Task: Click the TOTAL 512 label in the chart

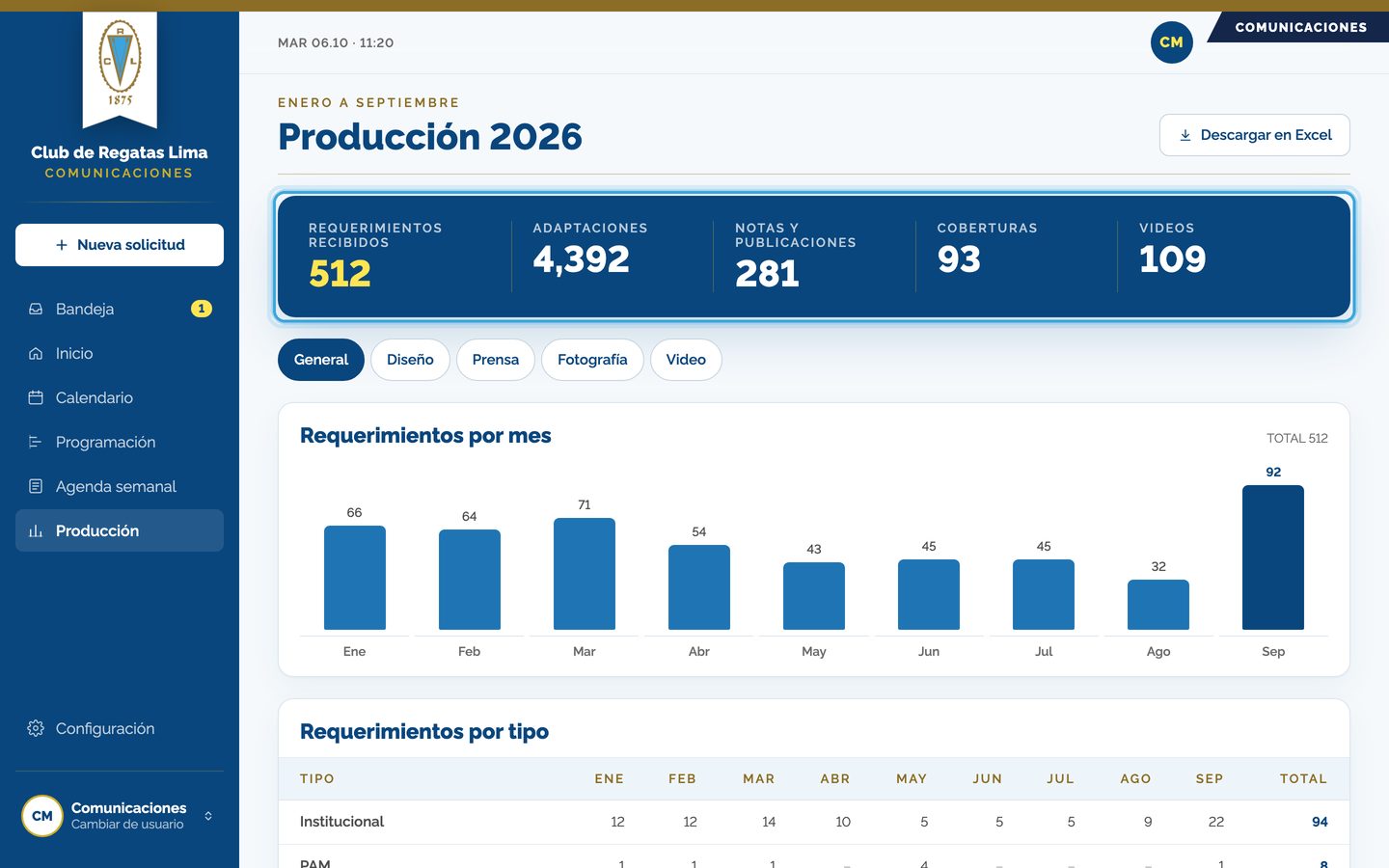Action: pos(1297,438)
